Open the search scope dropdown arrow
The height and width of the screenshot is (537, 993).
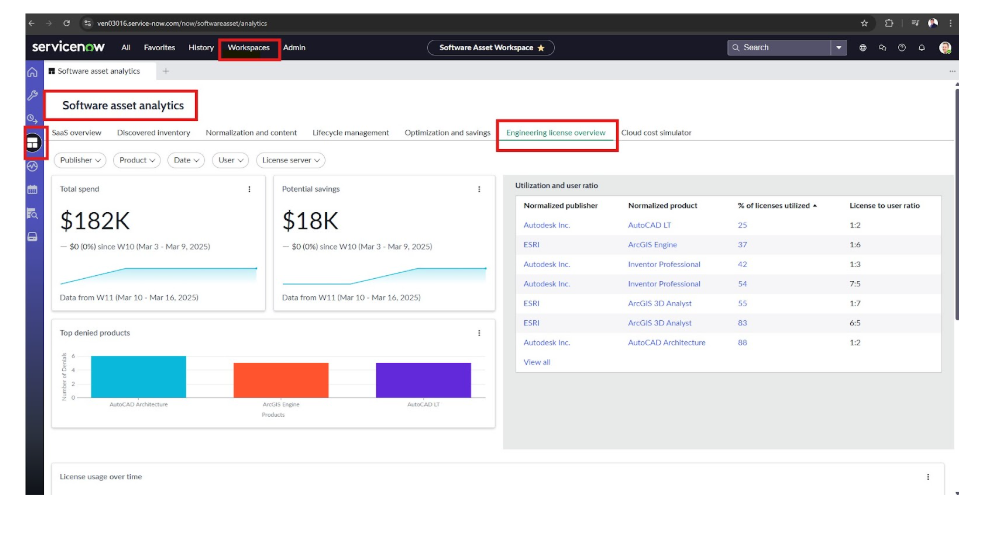[838, 47]
